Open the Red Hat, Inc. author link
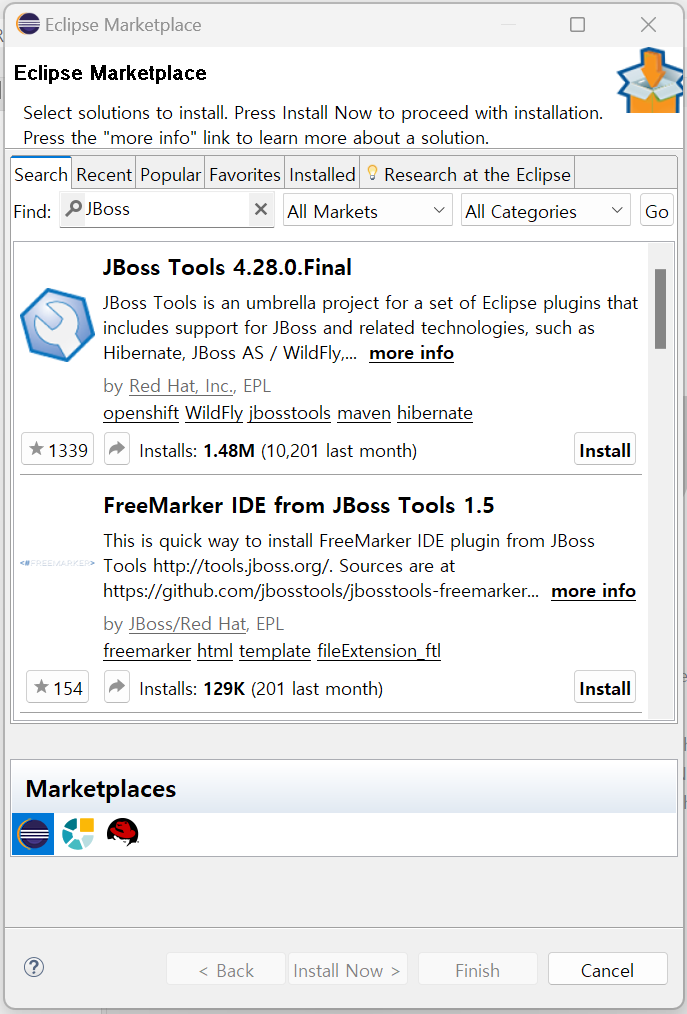 pos(181,385)
